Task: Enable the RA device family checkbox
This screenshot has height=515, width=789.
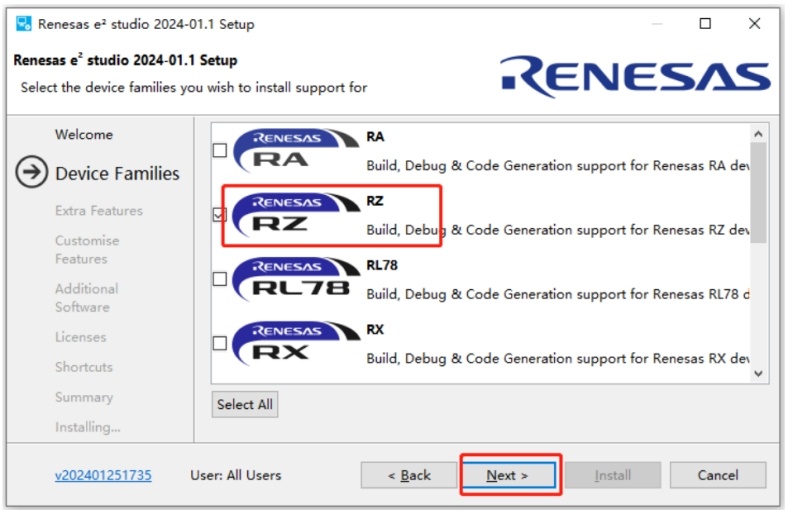Action: [x=220, y=151]
